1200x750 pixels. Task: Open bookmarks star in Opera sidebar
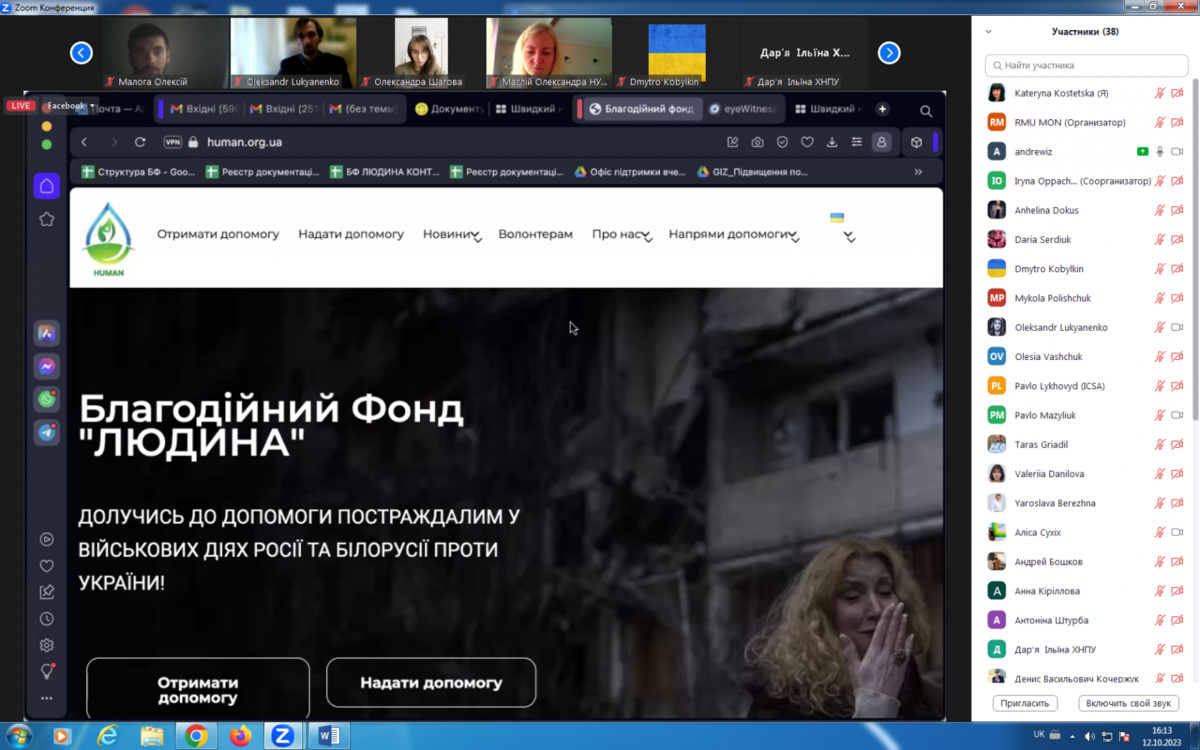pyautogui.click(x=46, y=219)
